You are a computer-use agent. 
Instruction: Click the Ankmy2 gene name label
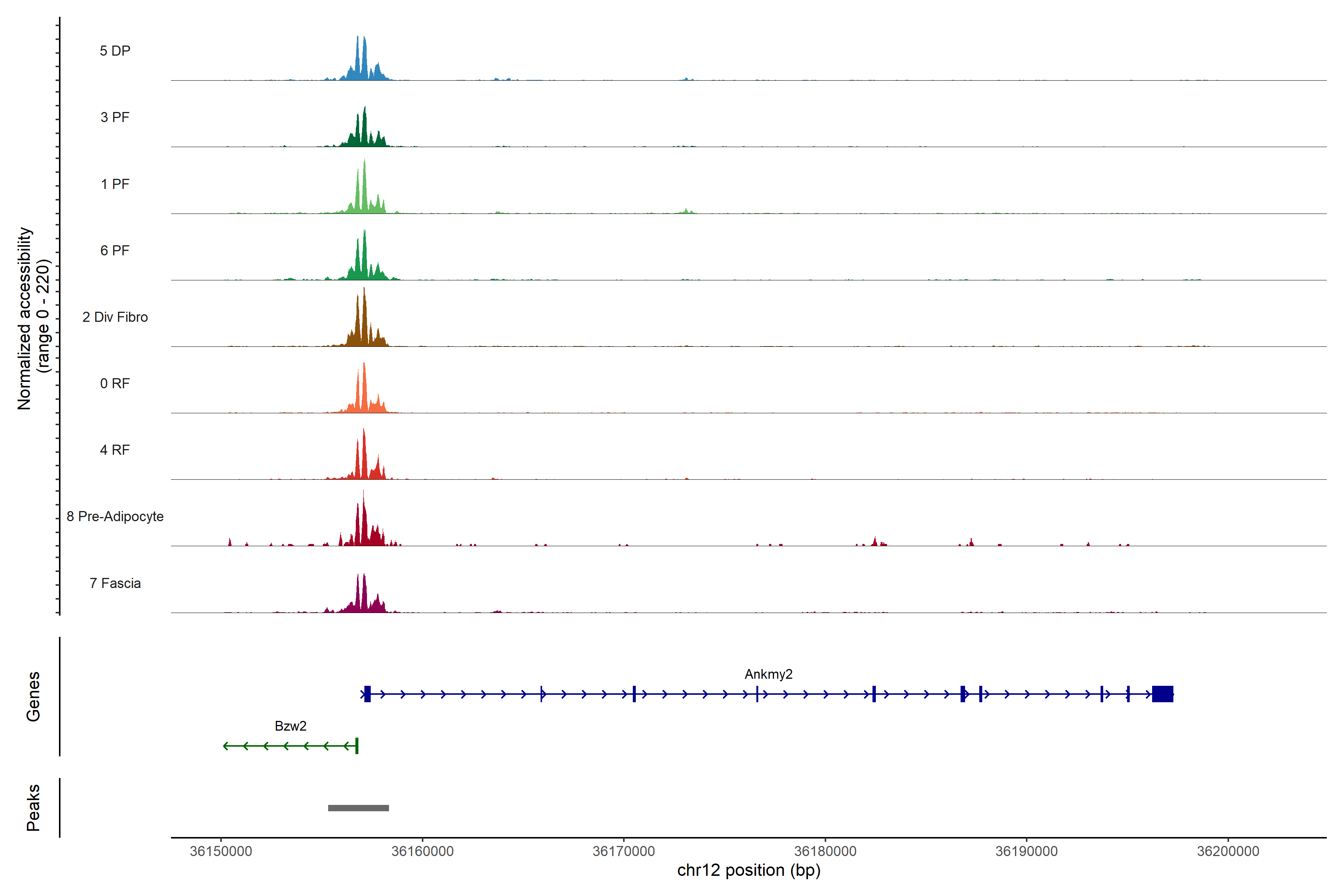point(768,674)
